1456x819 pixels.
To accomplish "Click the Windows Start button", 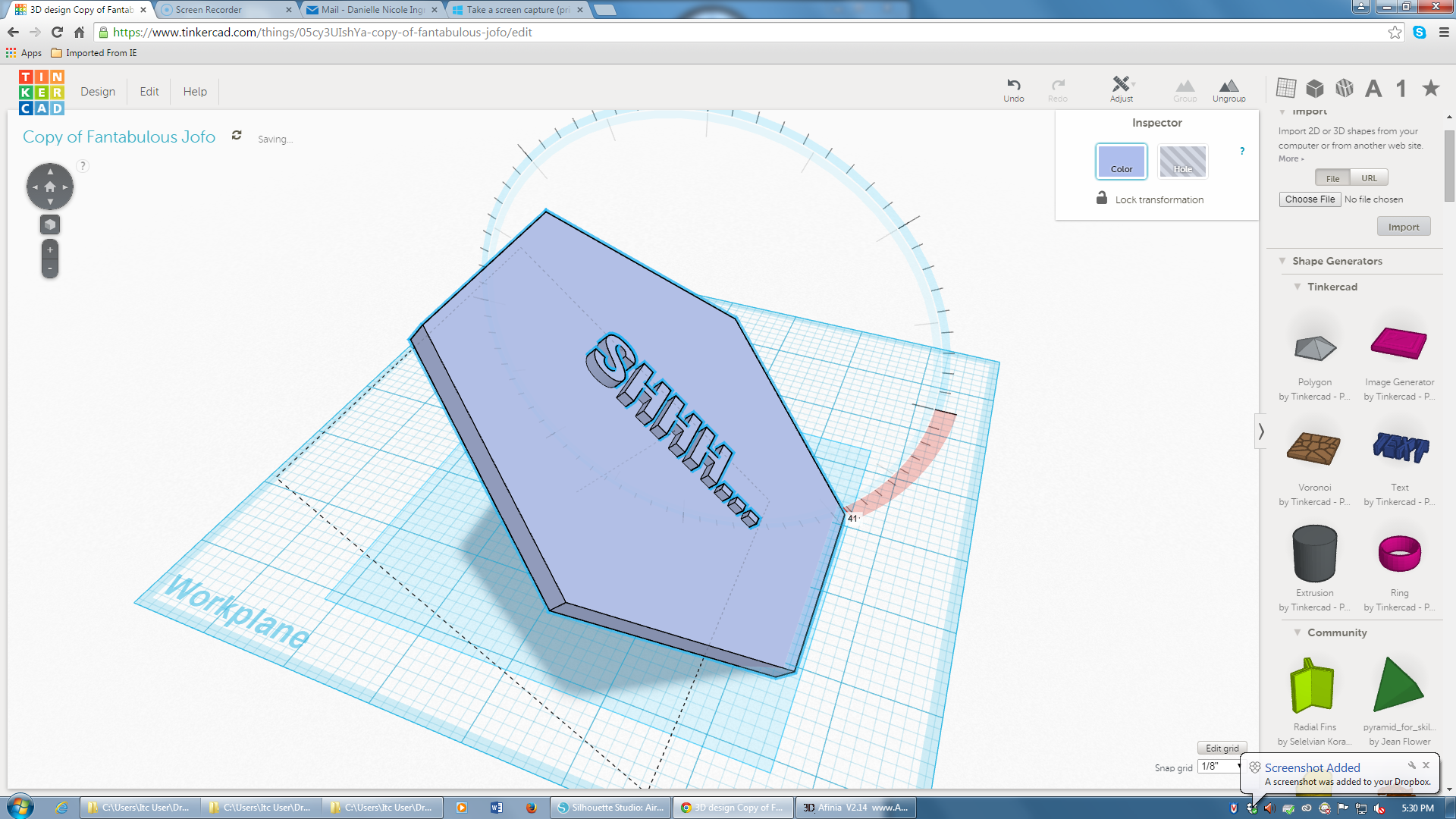I will (20, 806).
